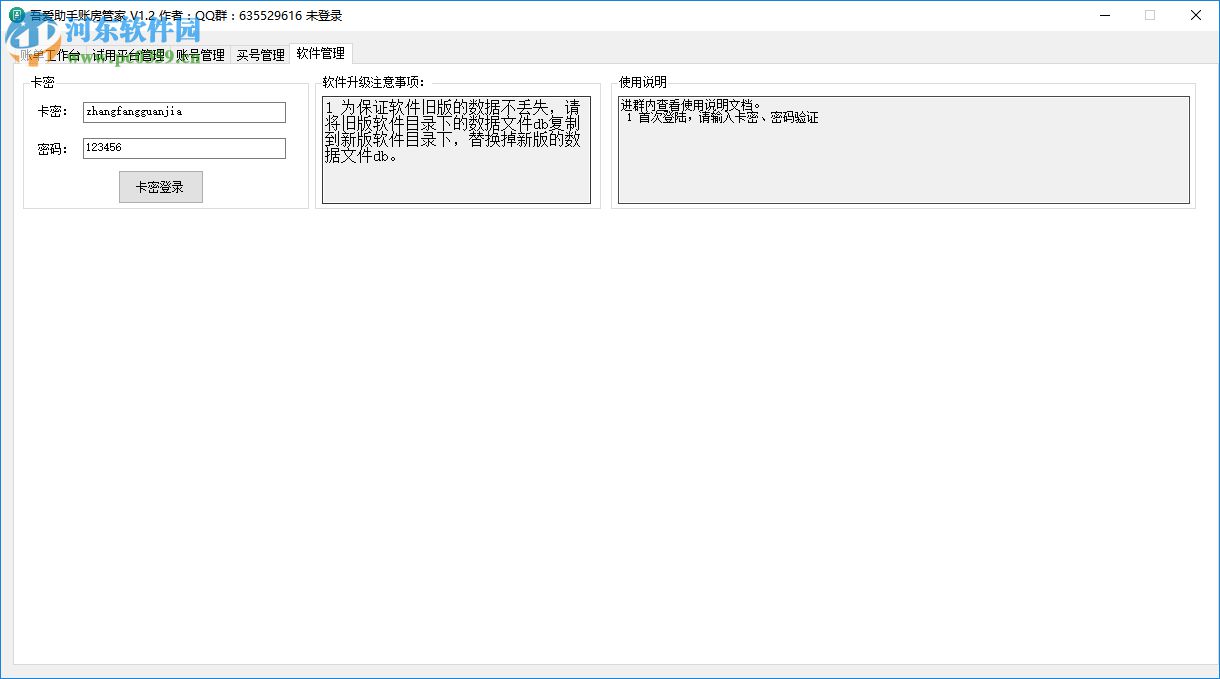The width and height of the screenshot is (1220, 679).
Task: Maximize the application window
Action: pos(1150,15)
